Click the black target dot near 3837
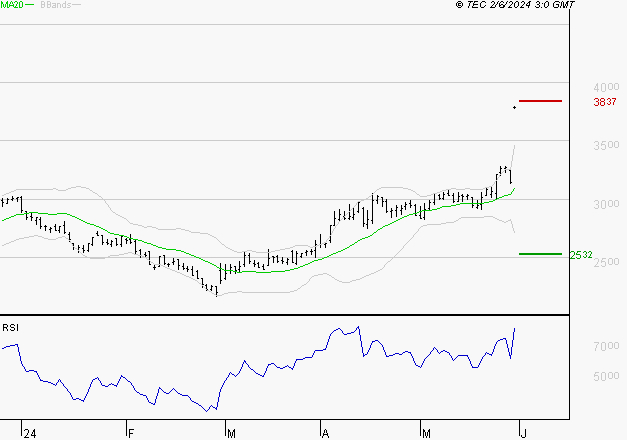627x440 pixels. (x=514, y=107)
